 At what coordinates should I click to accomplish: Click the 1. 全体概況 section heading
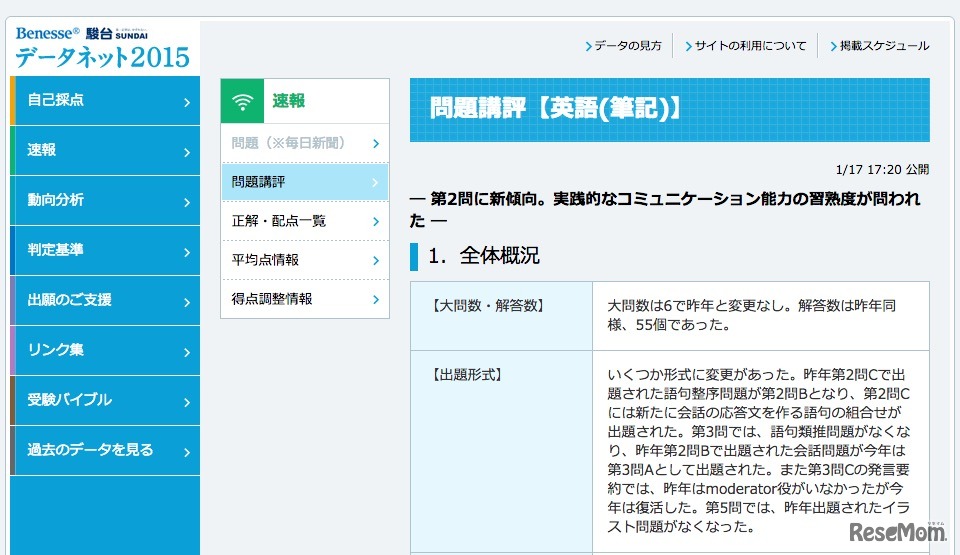click(x=484, y=255)
